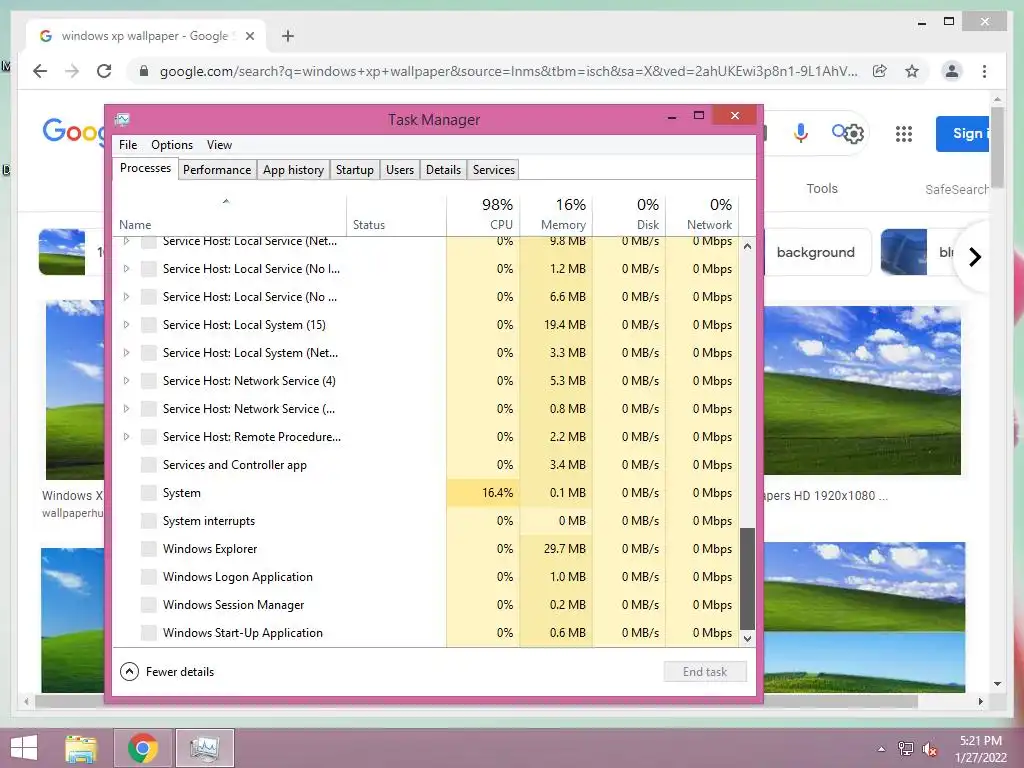Click the Chrome icon on the taskbar
Image resolution: width=1024 pixels, height=768 pixels.
(142, 748)
